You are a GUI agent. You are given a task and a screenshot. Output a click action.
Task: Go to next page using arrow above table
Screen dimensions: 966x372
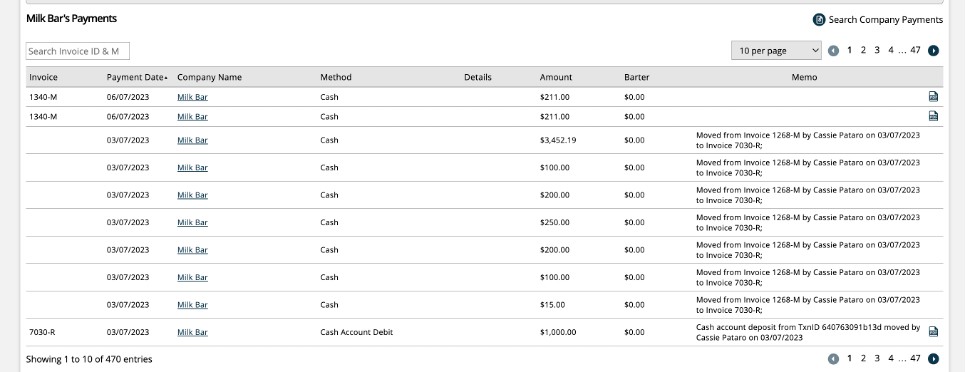(933, 51)
